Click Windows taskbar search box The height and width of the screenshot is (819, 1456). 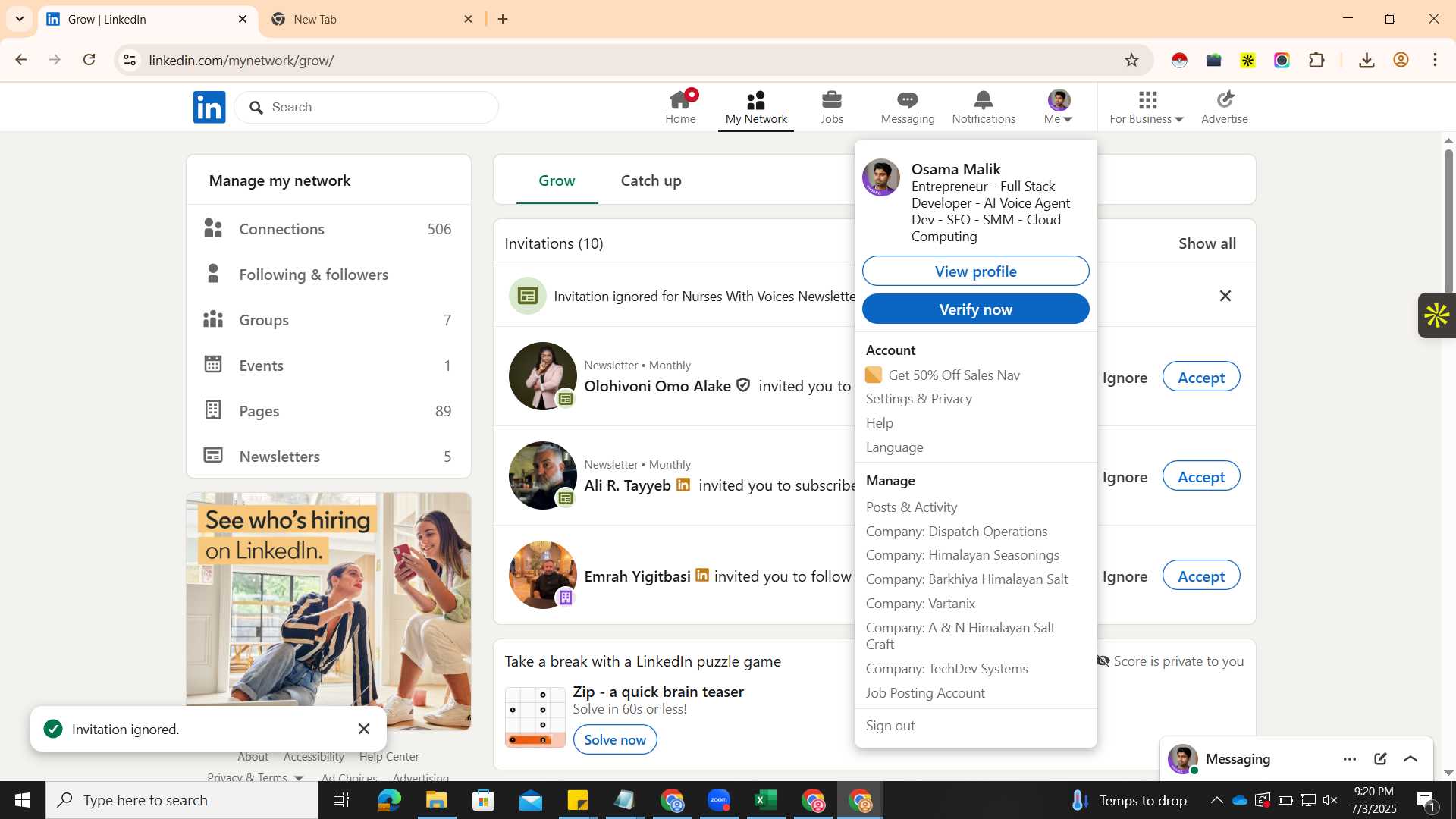(182, 800)
